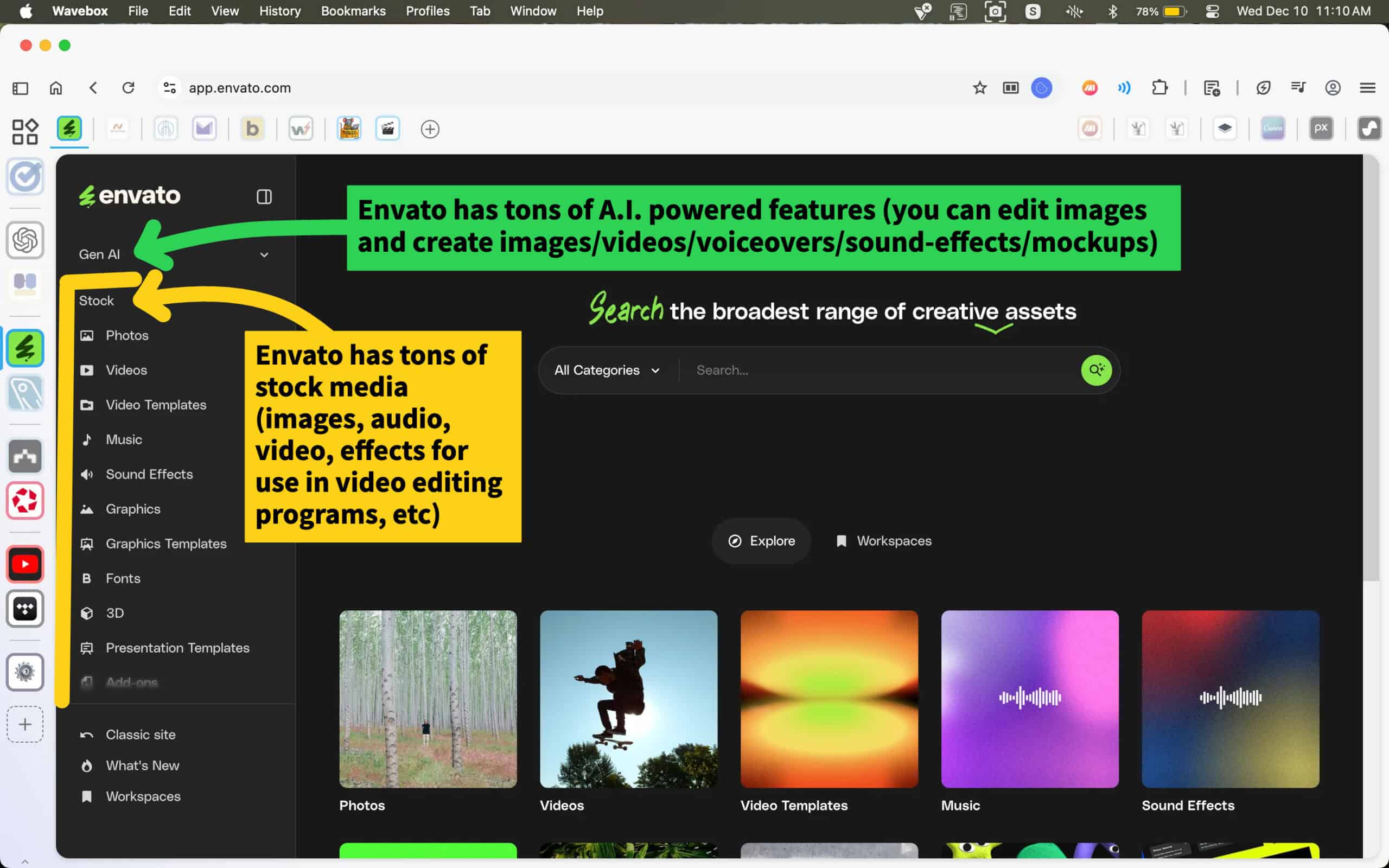Open macOS Control Center toggle icon

1212,11
